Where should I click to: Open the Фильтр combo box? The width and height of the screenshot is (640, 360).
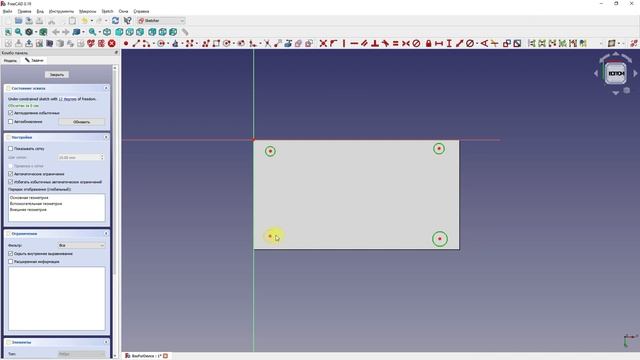[81, 245]
